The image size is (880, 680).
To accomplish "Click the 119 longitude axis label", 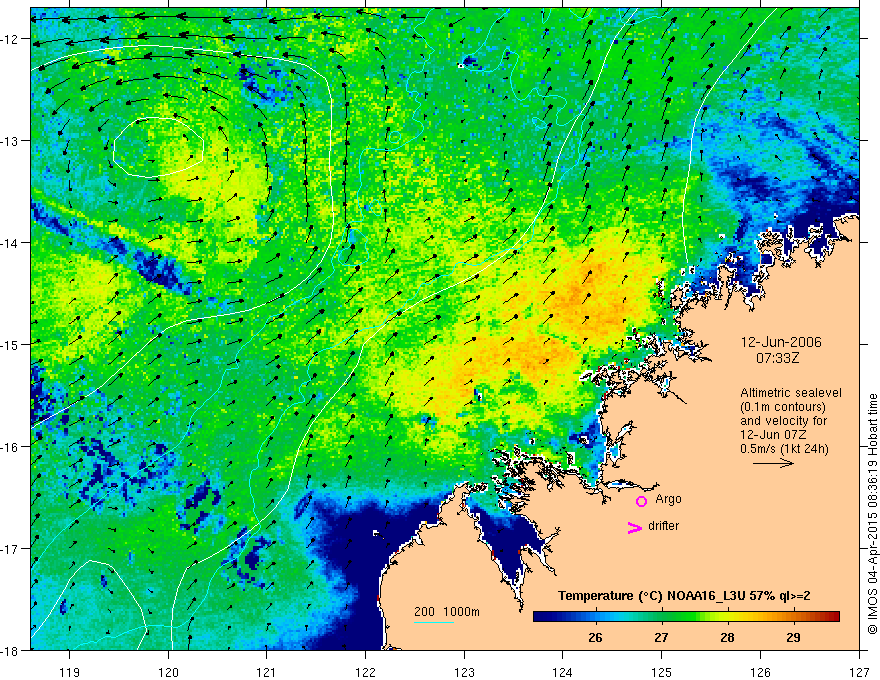I will pos(70,672).
